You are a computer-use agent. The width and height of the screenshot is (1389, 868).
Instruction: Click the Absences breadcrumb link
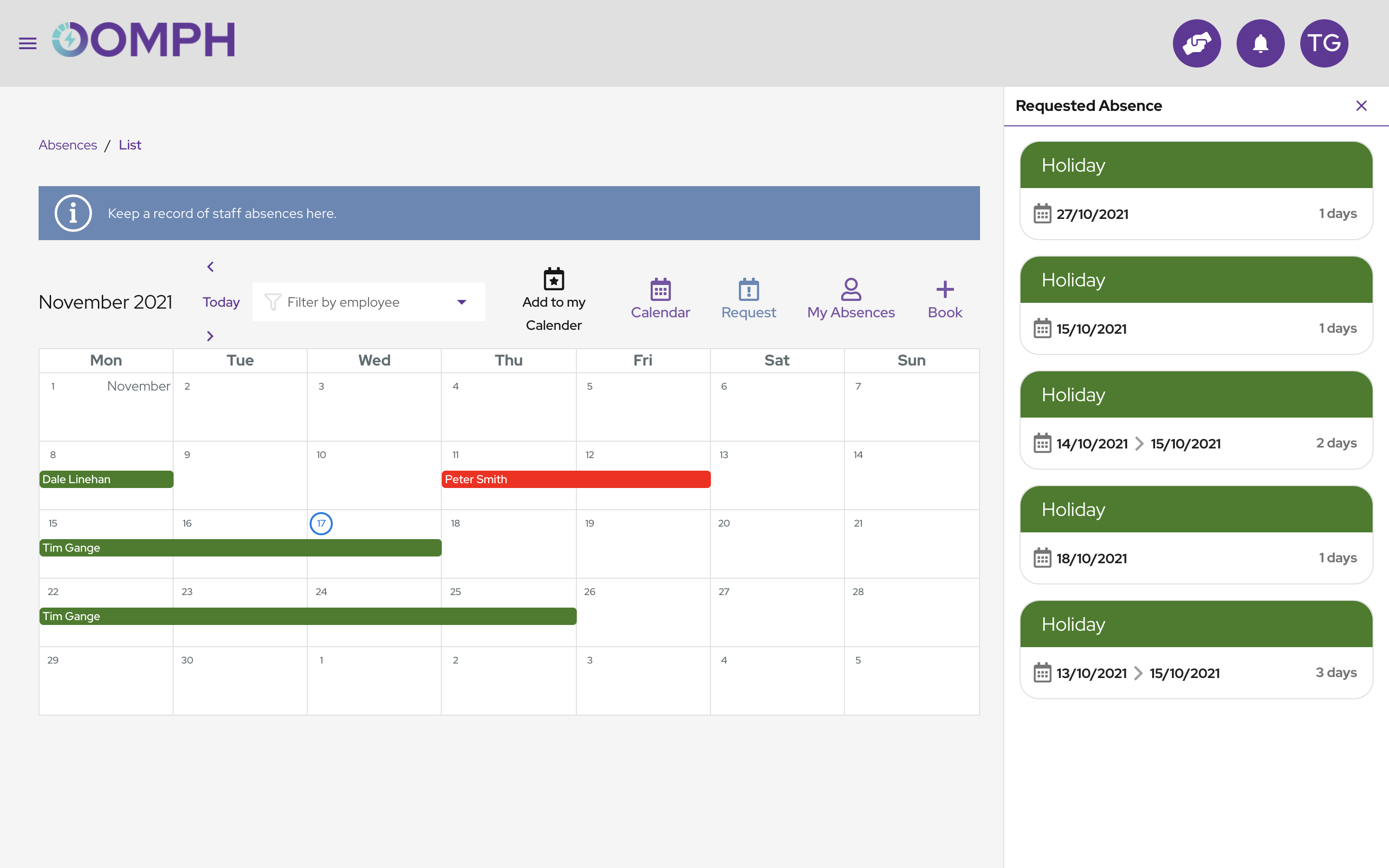coord(68,145)
